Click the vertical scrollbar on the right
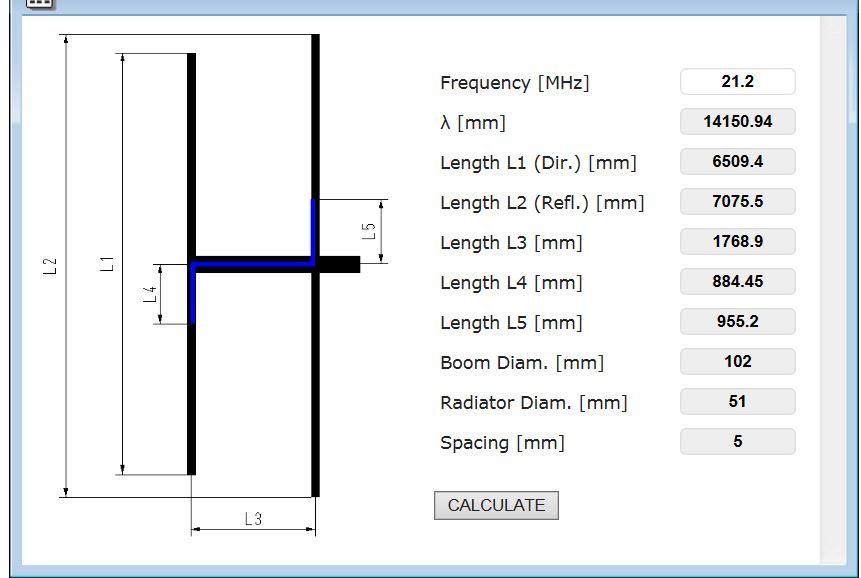Viewport: 861px width, 578px height. (x=833, y=290)
